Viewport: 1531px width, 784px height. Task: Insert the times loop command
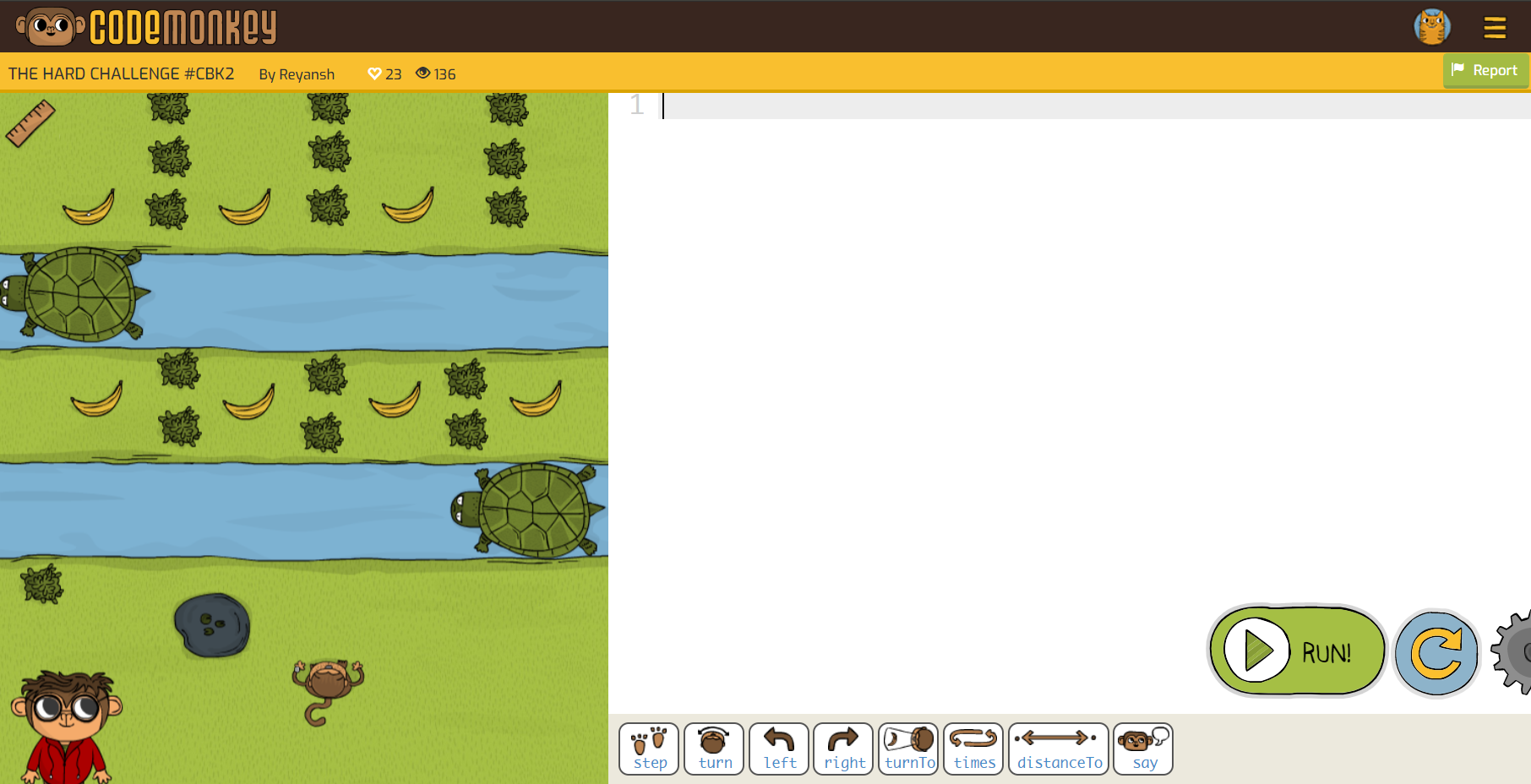973,749
